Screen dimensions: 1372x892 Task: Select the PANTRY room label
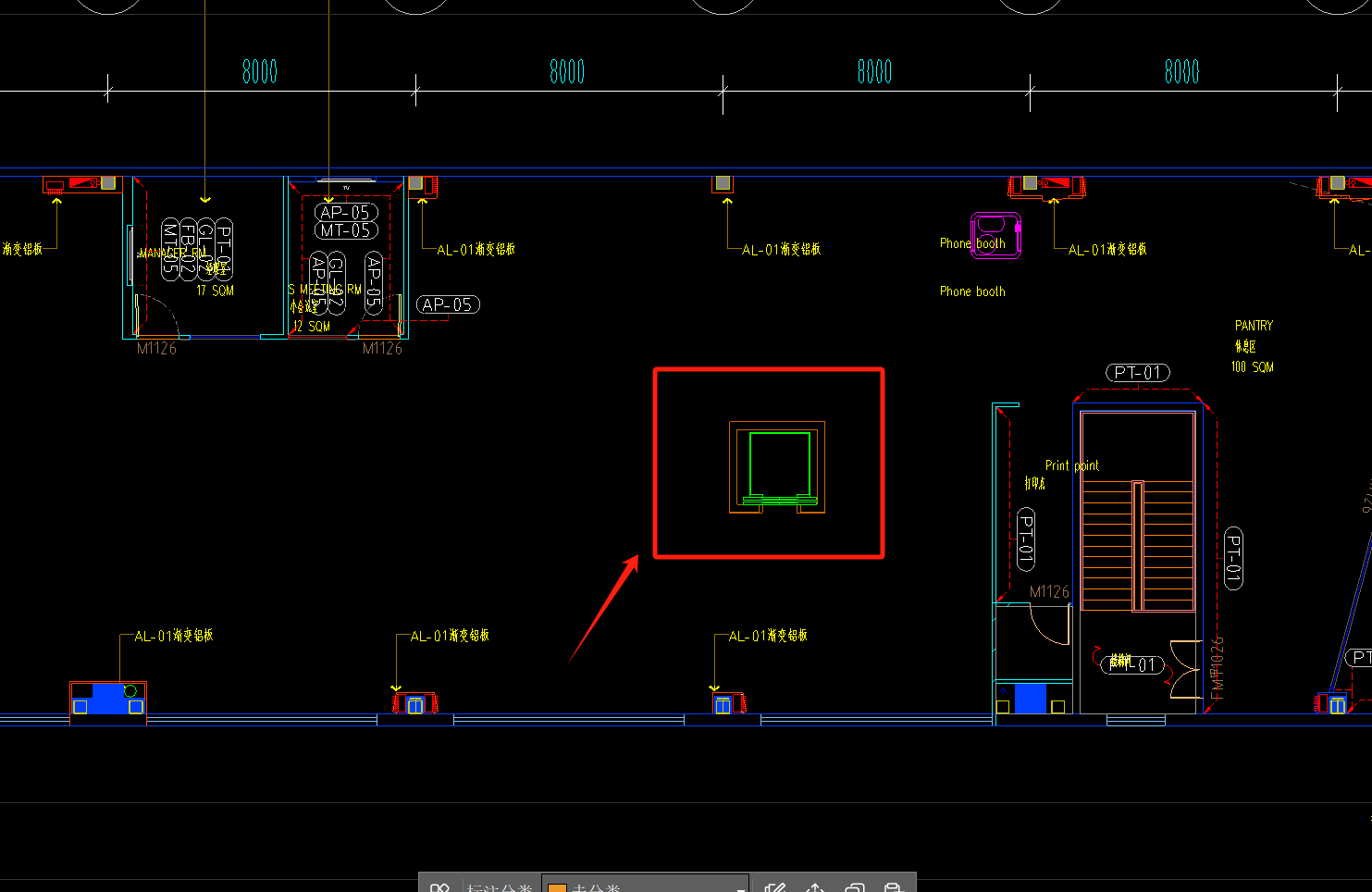pos(1254,326)
